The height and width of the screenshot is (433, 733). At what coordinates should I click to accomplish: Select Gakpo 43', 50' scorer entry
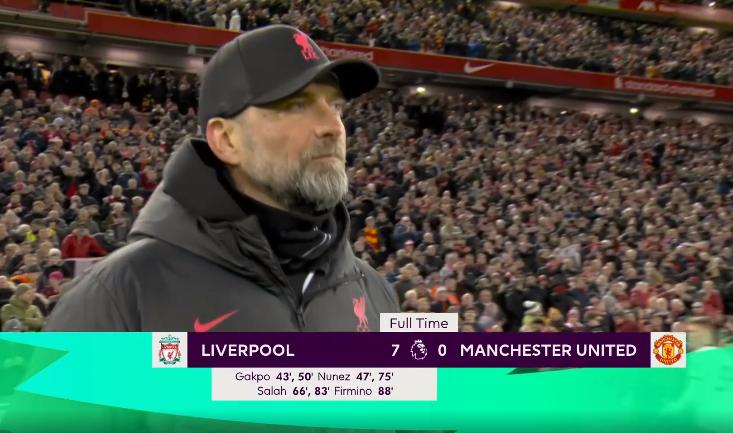click(273, 376)
